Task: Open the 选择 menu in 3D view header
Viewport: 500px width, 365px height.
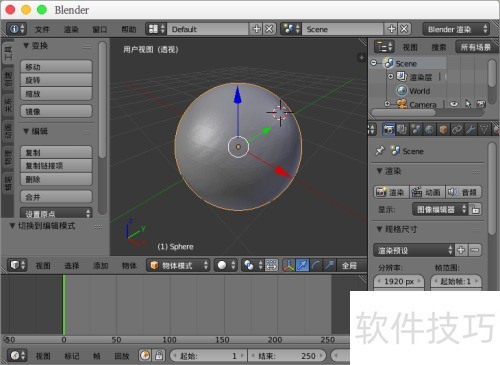Action: (x=71, y=266)
